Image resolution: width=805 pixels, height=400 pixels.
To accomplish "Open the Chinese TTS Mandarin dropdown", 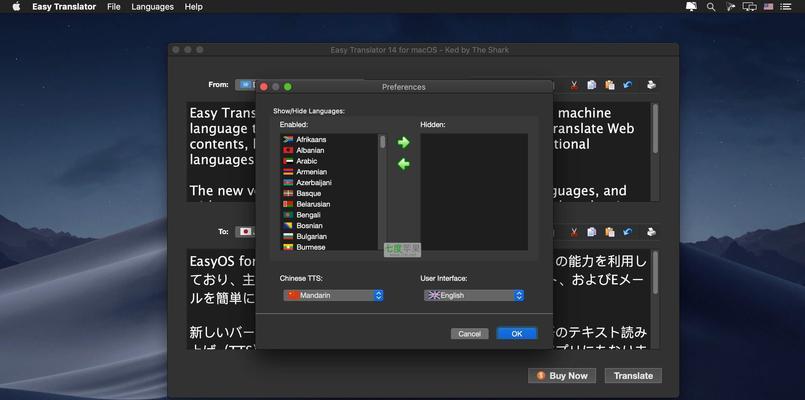I will [x=333, y=296].
